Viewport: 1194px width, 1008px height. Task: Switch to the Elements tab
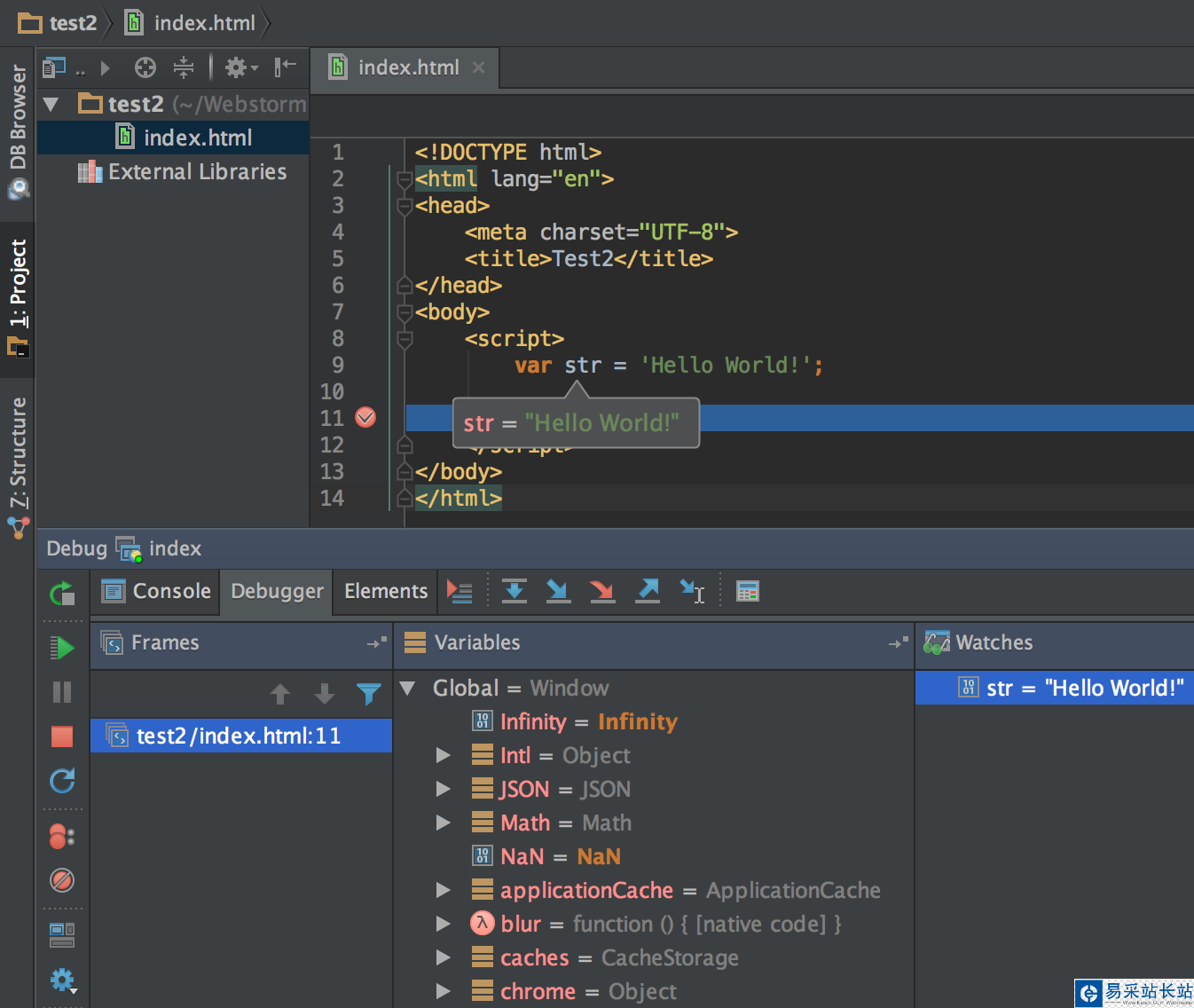tap(386, 591)
